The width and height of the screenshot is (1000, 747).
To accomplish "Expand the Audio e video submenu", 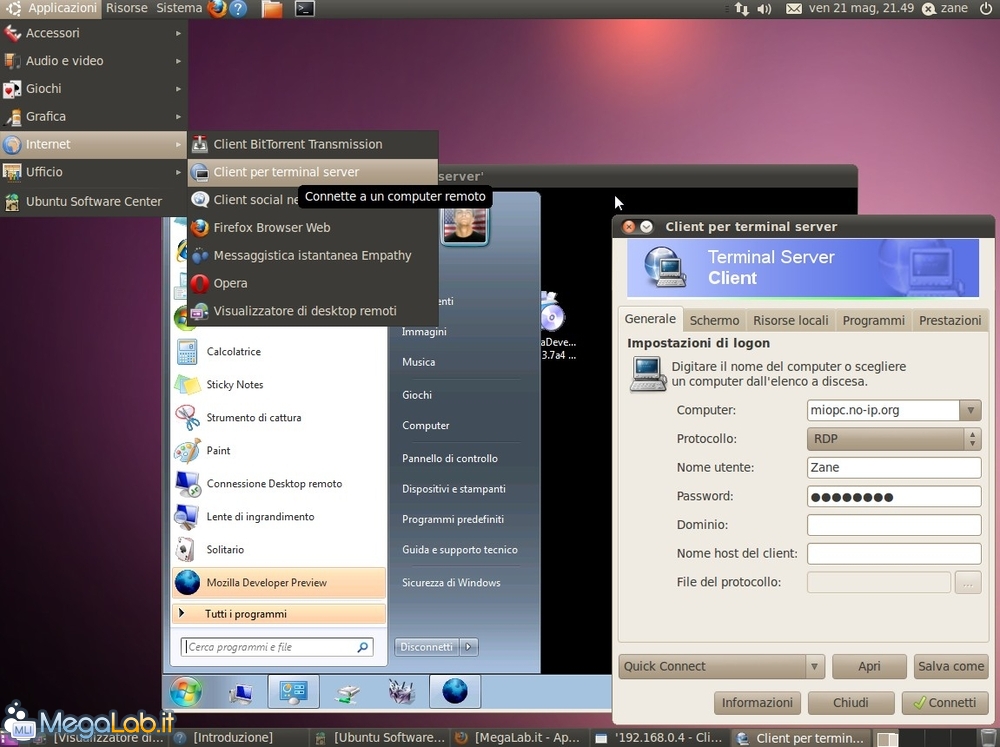I will point(94,61).
